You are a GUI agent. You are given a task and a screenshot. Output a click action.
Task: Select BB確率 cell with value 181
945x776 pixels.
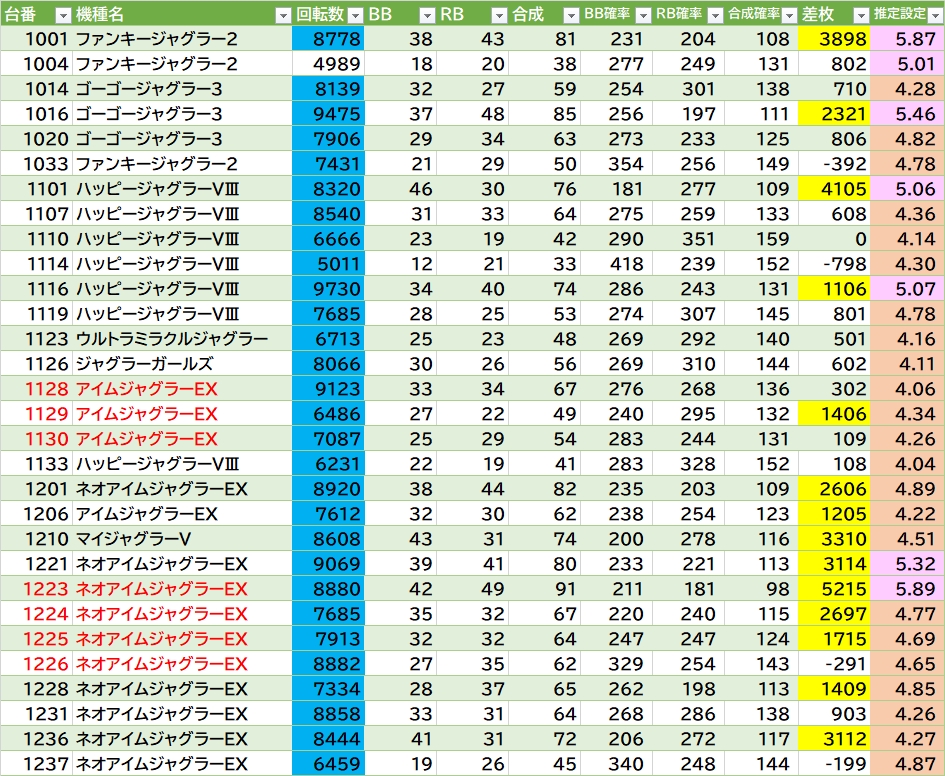pos(617,189)
